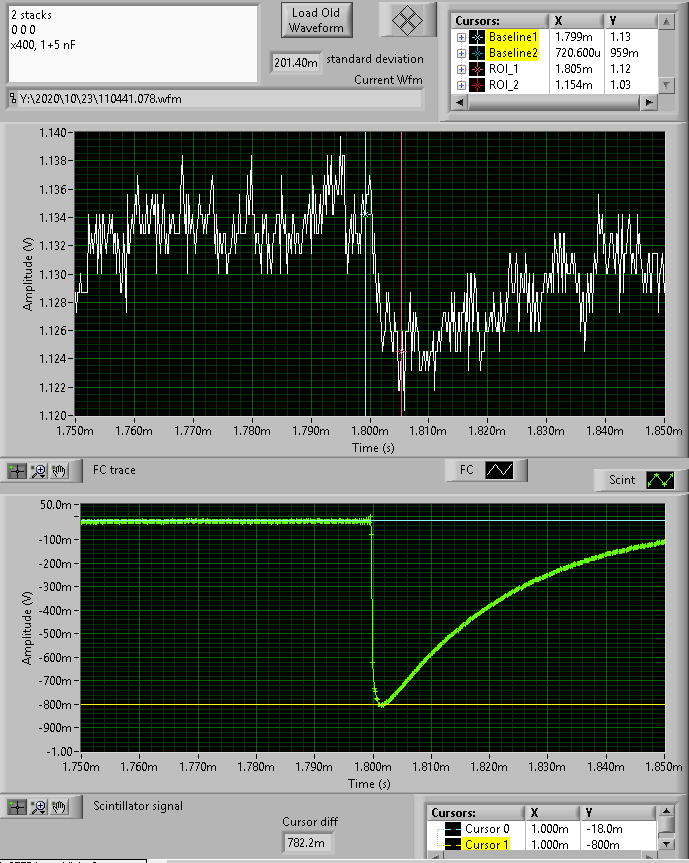Select the FC trace pan hand tool
Image resolution: width=689 pixels, height=863 pixels.
[x=59, y=471]
